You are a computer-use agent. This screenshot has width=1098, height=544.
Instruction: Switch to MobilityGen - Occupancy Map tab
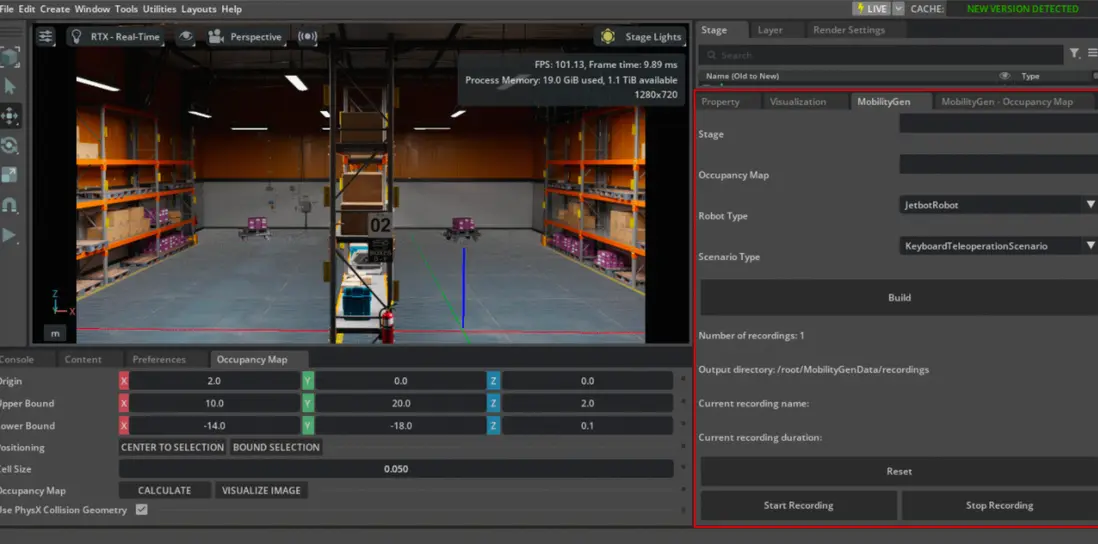pos(1006,102)
